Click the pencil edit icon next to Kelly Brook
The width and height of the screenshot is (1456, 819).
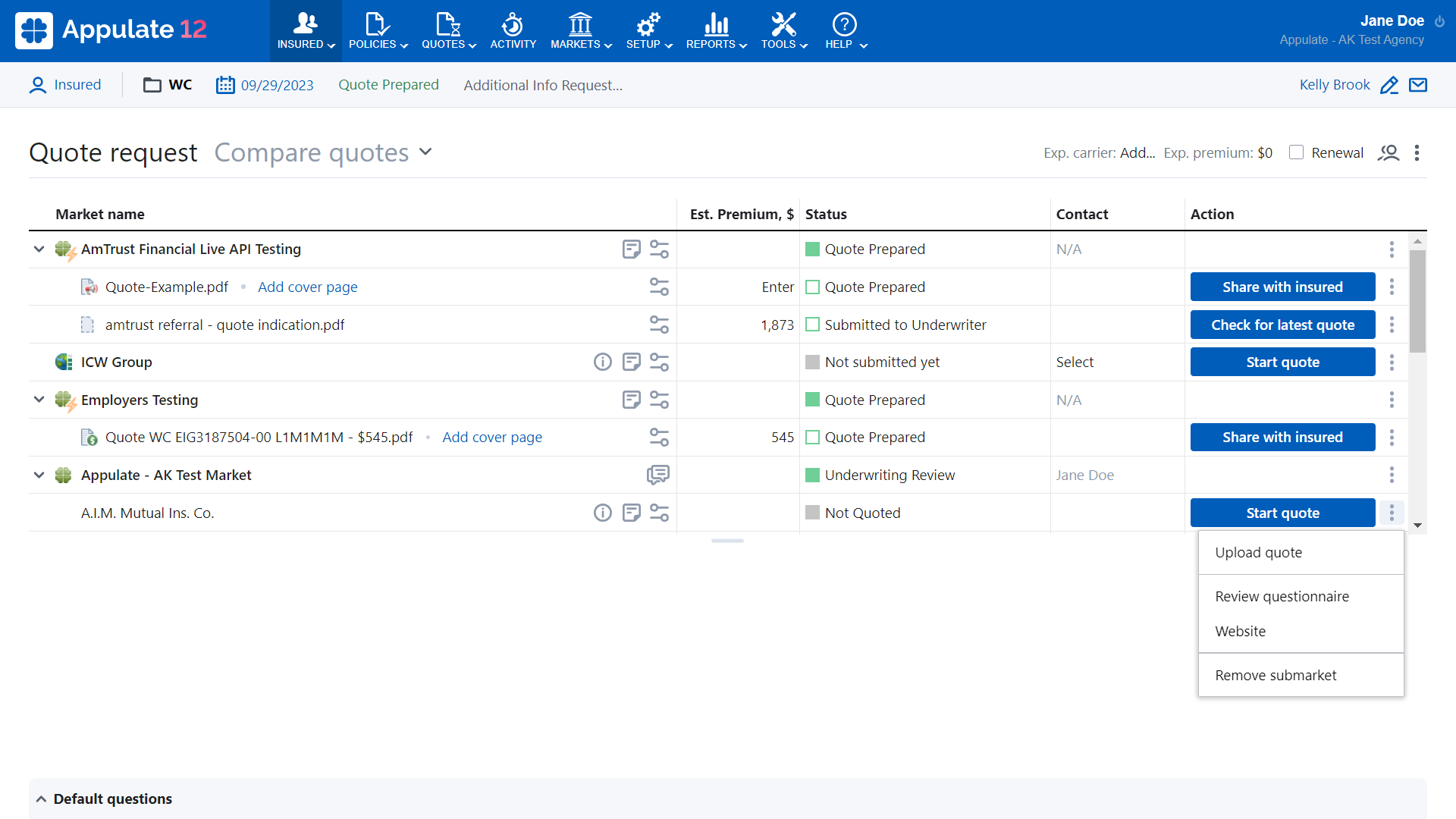pos(1390,85)
